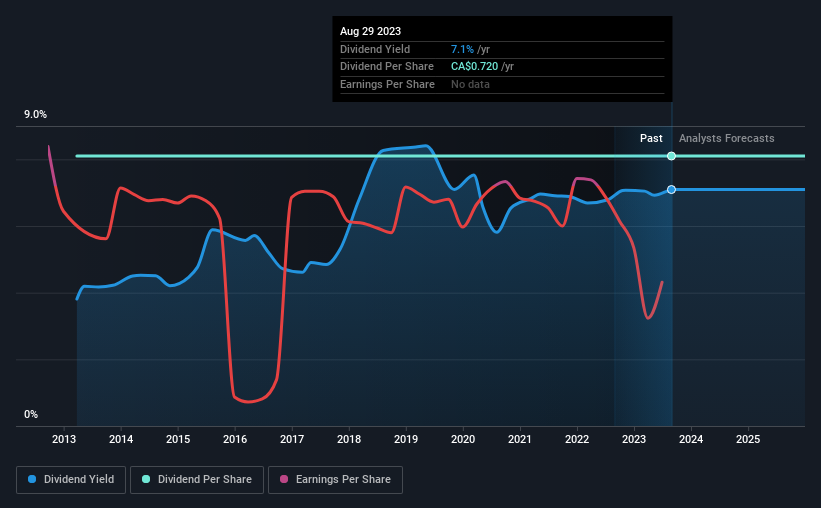The width and height of the screenshot is (821, 508).
Task: Click the 2014 x-axis year label
Action: pos(121,439)
